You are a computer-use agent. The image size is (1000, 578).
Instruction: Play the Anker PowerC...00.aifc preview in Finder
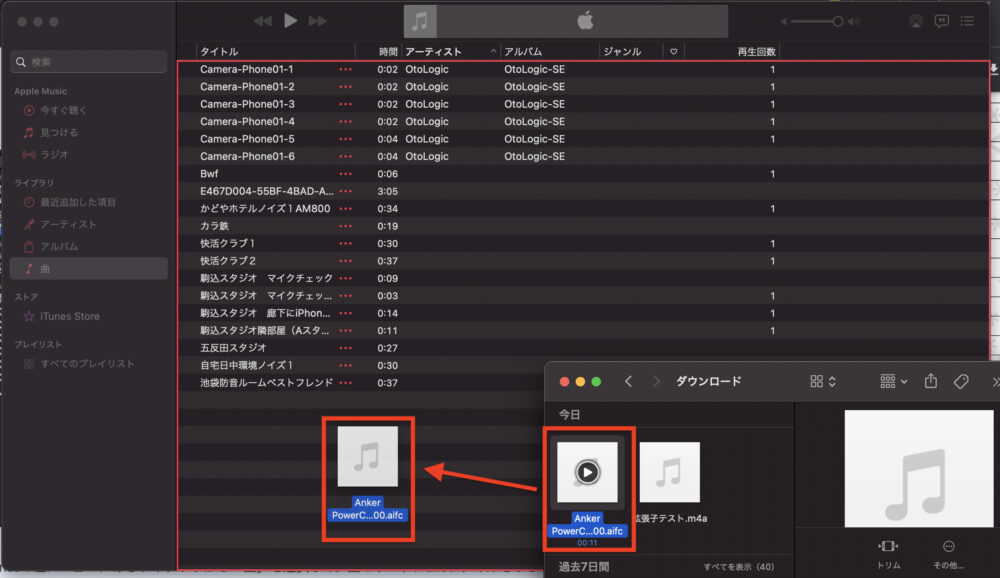(587, 473)
